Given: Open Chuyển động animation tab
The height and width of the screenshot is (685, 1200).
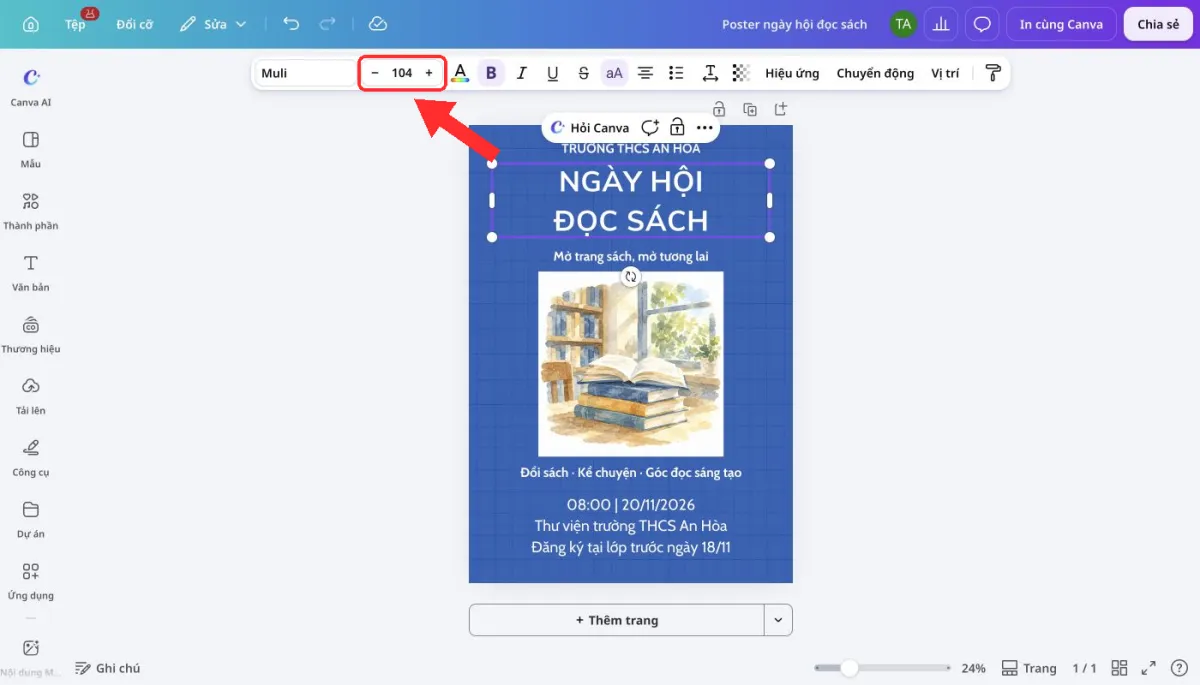Looking at the screenshot, I should (x=875, y=73).
